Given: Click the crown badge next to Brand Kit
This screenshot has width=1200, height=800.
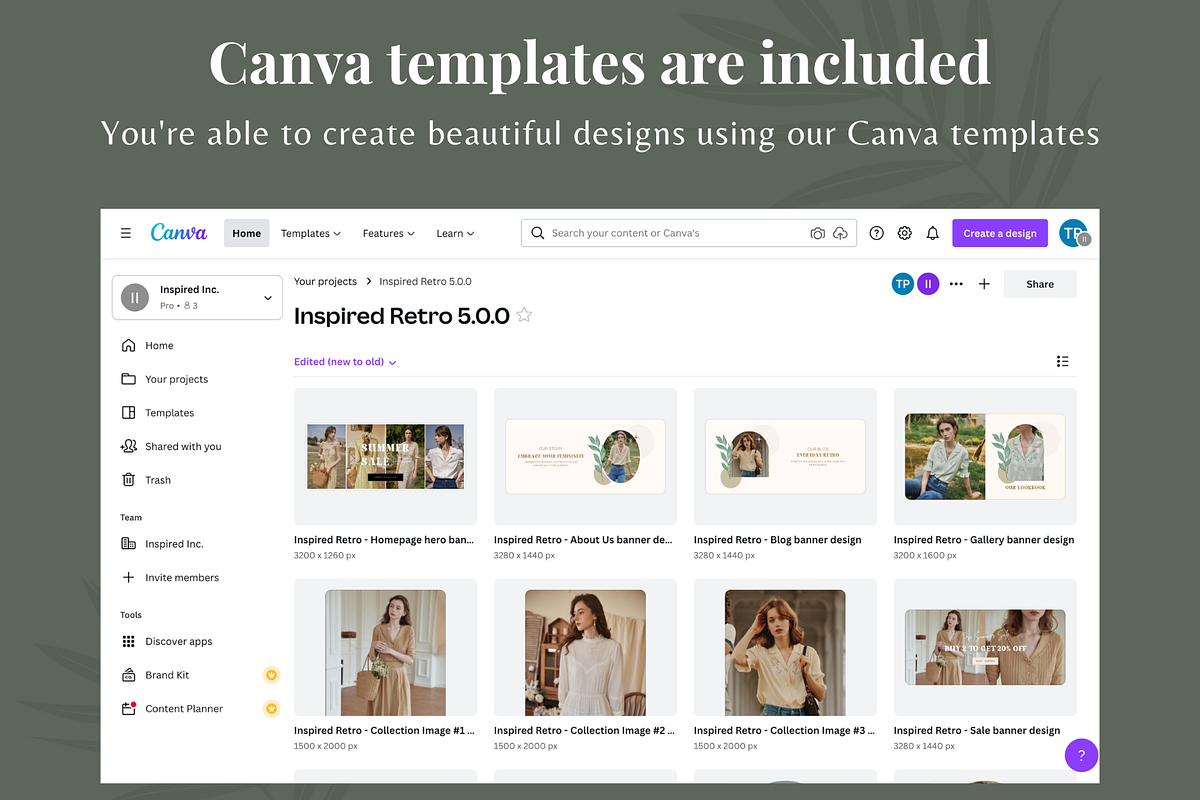Looking at the screenshot, I should (x=271, y=675).
